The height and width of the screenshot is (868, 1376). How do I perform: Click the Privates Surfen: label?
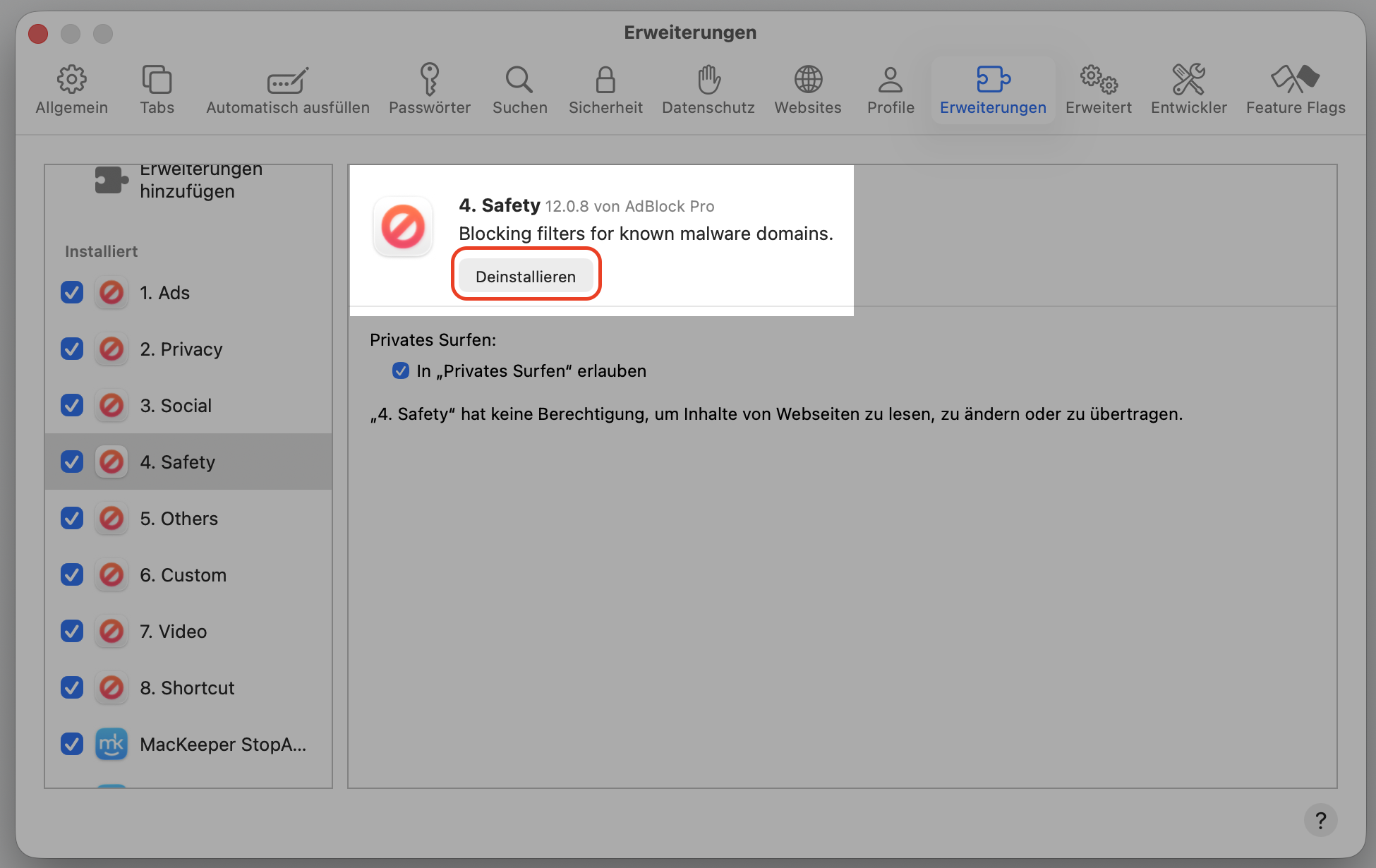pyautogui.click(x=433, y=340)
